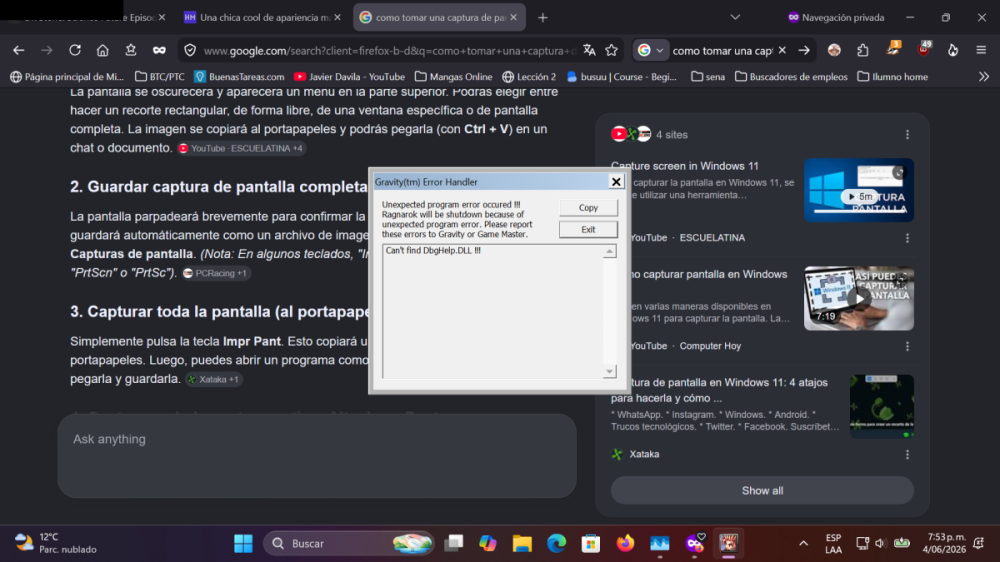This screenshot has width=1000, height=562.
Task: Open the sena bookmark folder
Action: 708,77
